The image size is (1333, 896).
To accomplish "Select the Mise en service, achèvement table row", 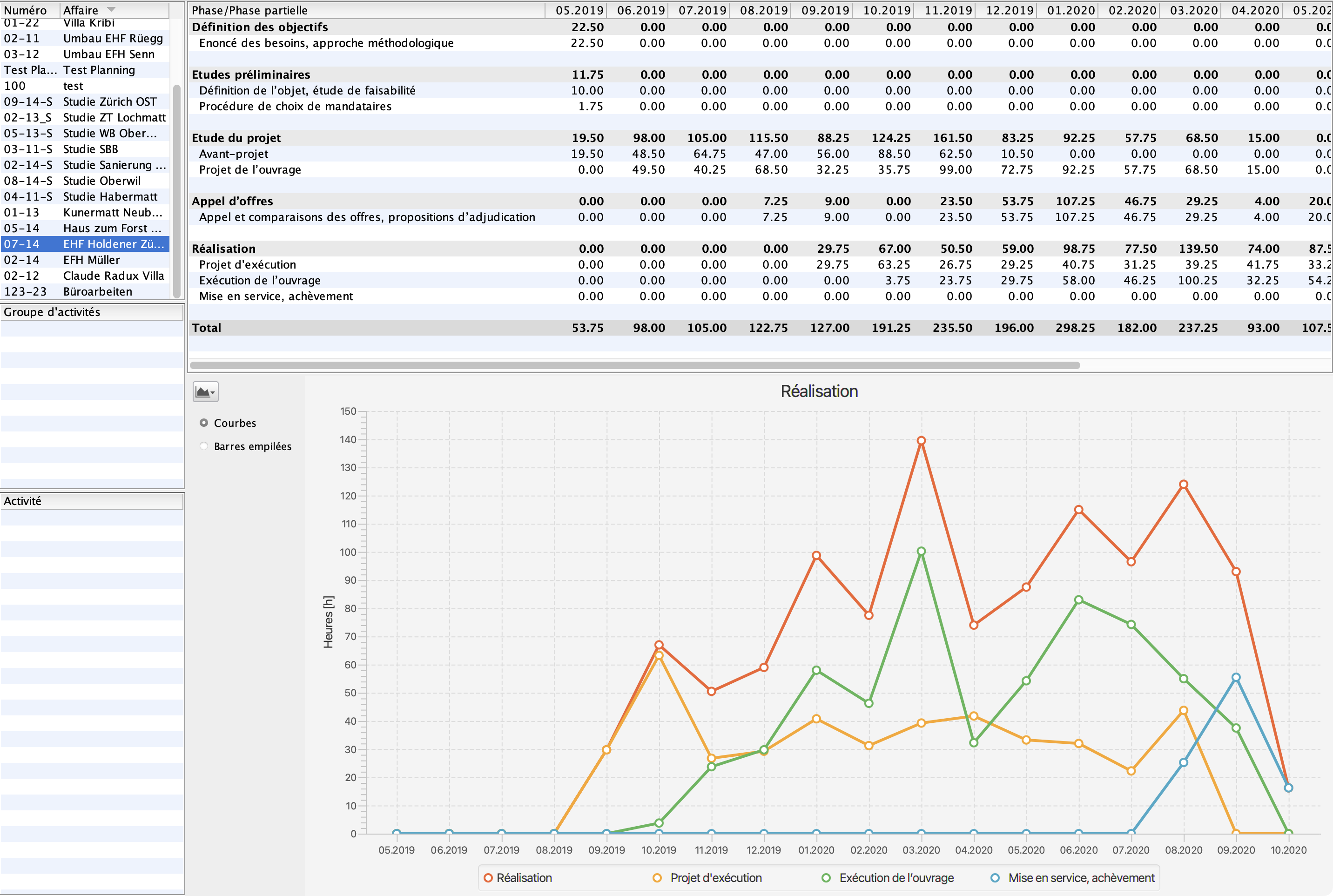I will click(x=761, y=296).
